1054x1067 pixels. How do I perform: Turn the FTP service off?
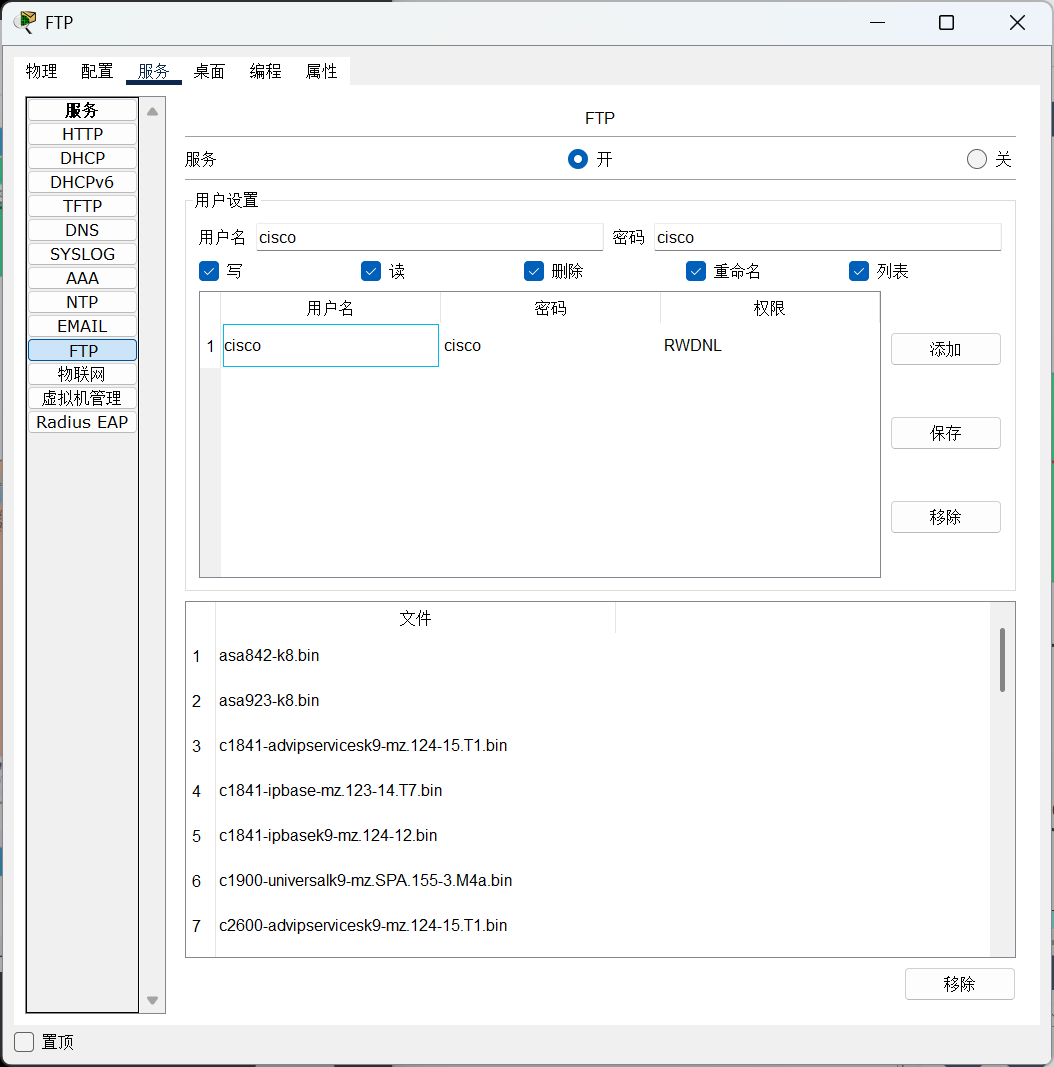[x=976, y=159]
